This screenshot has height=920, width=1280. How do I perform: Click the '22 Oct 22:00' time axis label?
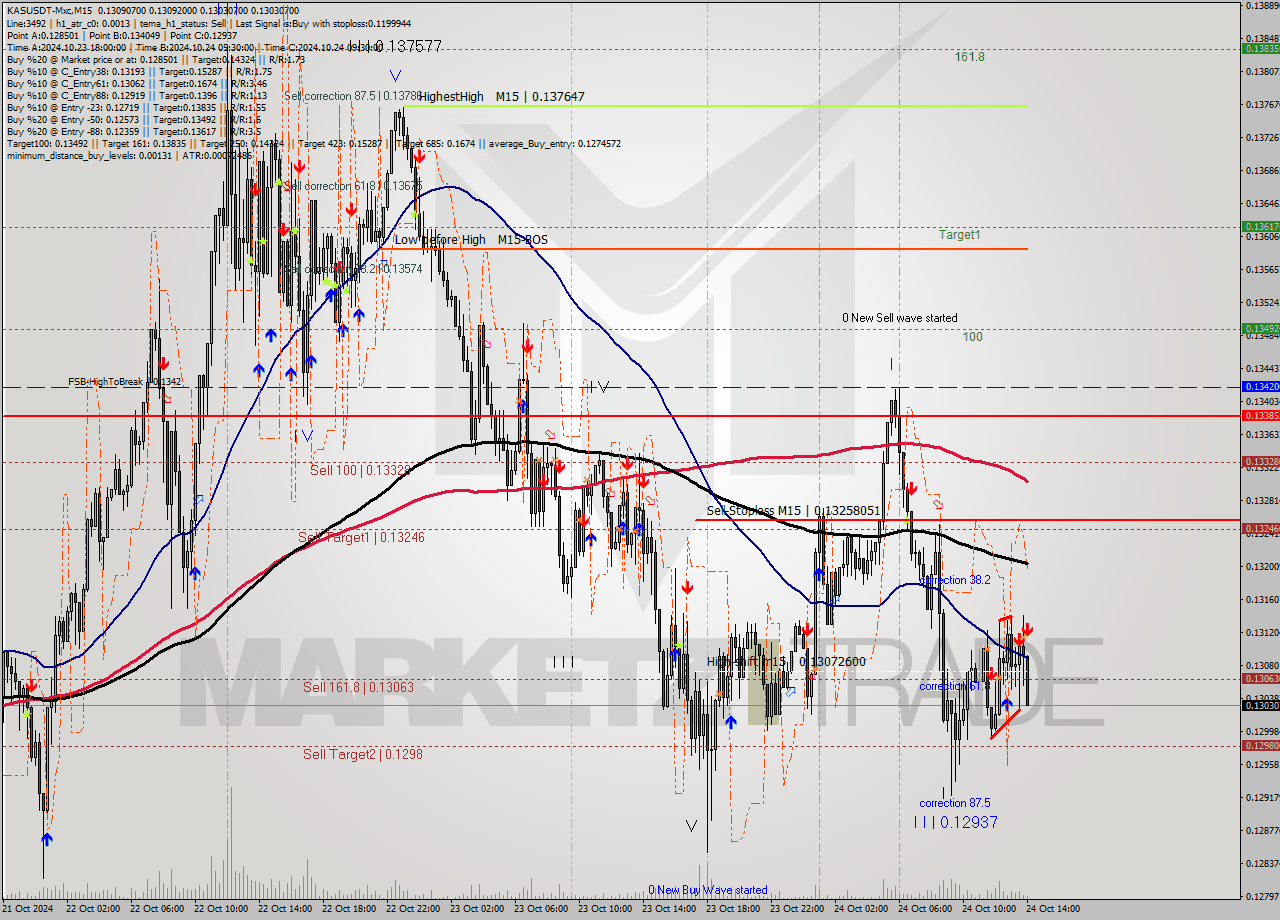point(413,909)
